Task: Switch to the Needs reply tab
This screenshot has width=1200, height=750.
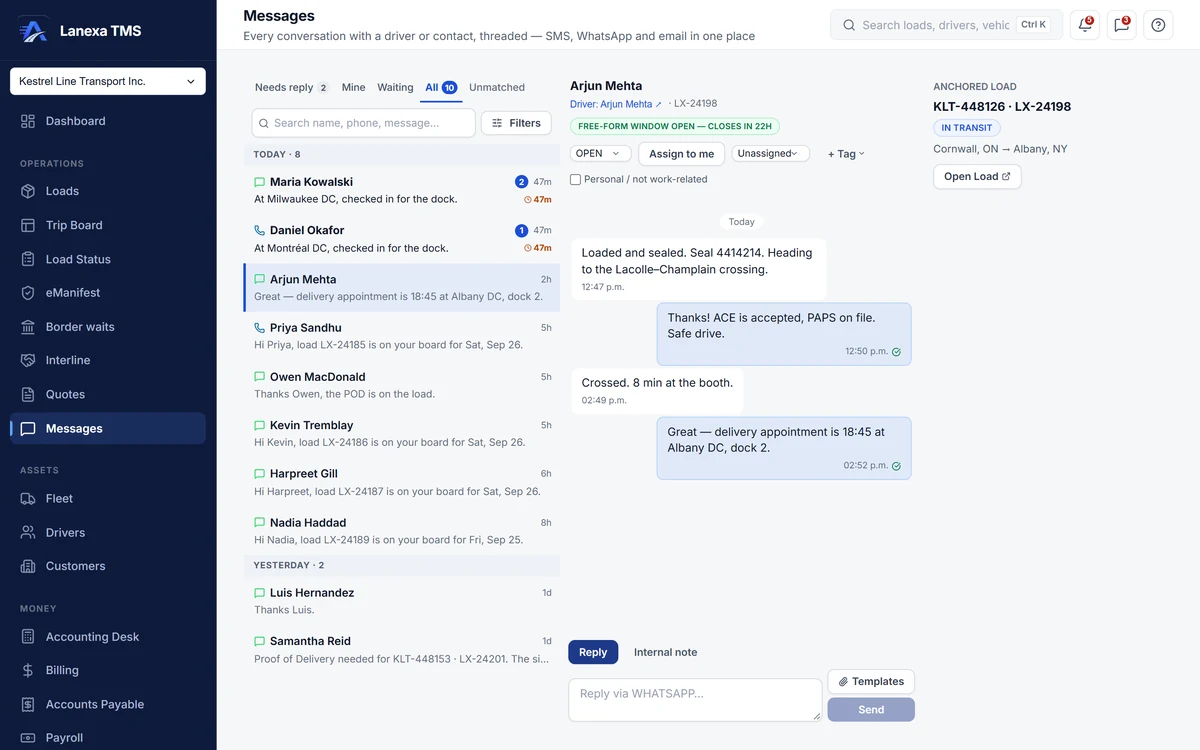Action: [x=291, y=88]
